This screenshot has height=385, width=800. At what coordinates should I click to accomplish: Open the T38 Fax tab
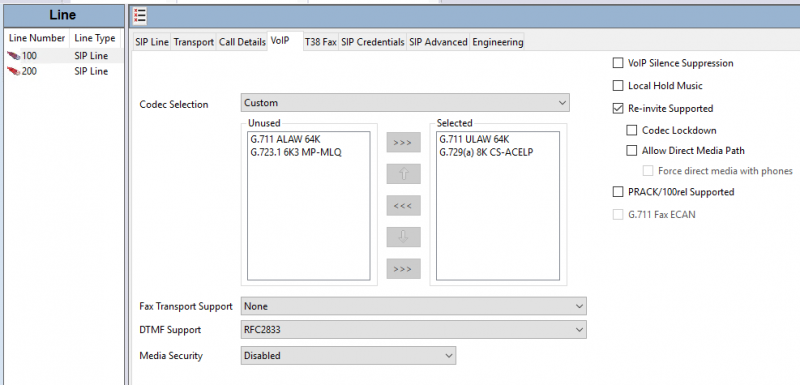click(320, 42)
